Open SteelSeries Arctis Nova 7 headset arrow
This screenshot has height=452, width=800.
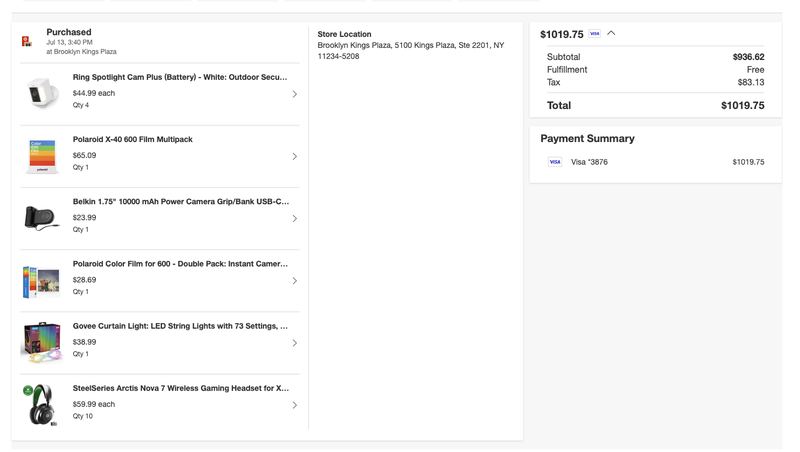pyautogui.click(x=294, y=405)
